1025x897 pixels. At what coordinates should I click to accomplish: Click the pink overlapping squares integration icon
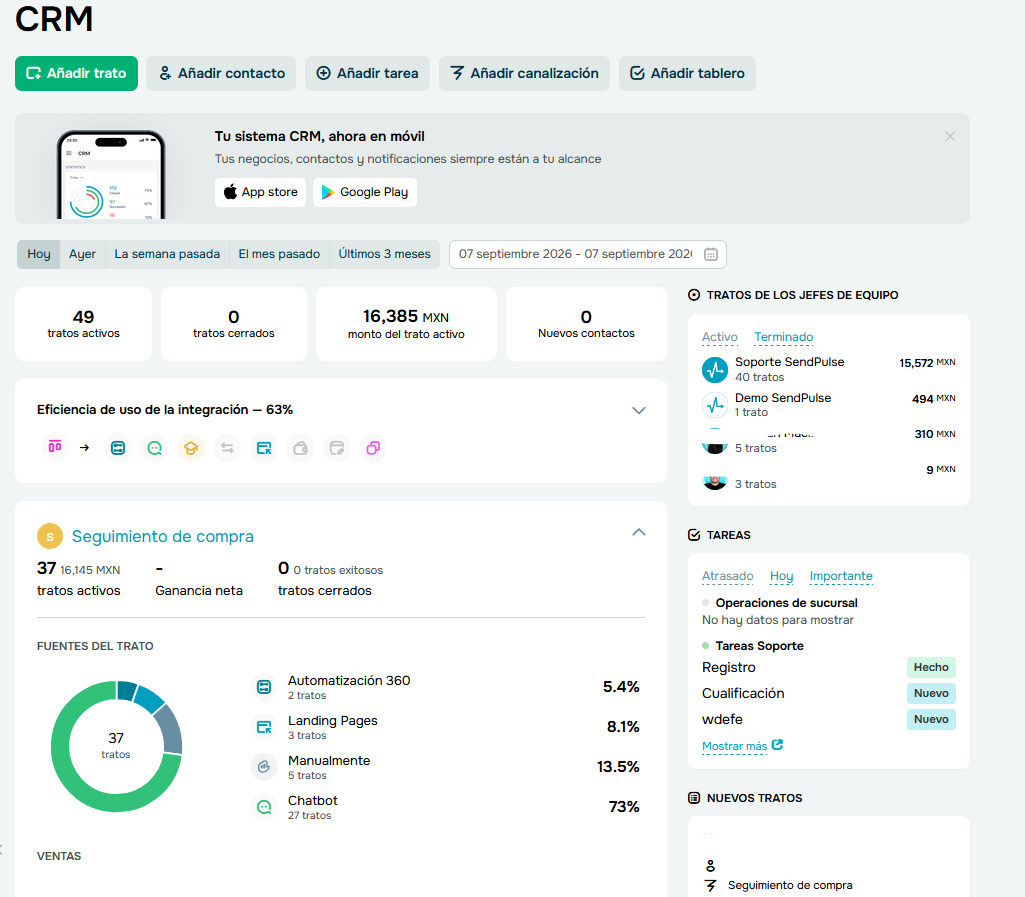(373, 448)
